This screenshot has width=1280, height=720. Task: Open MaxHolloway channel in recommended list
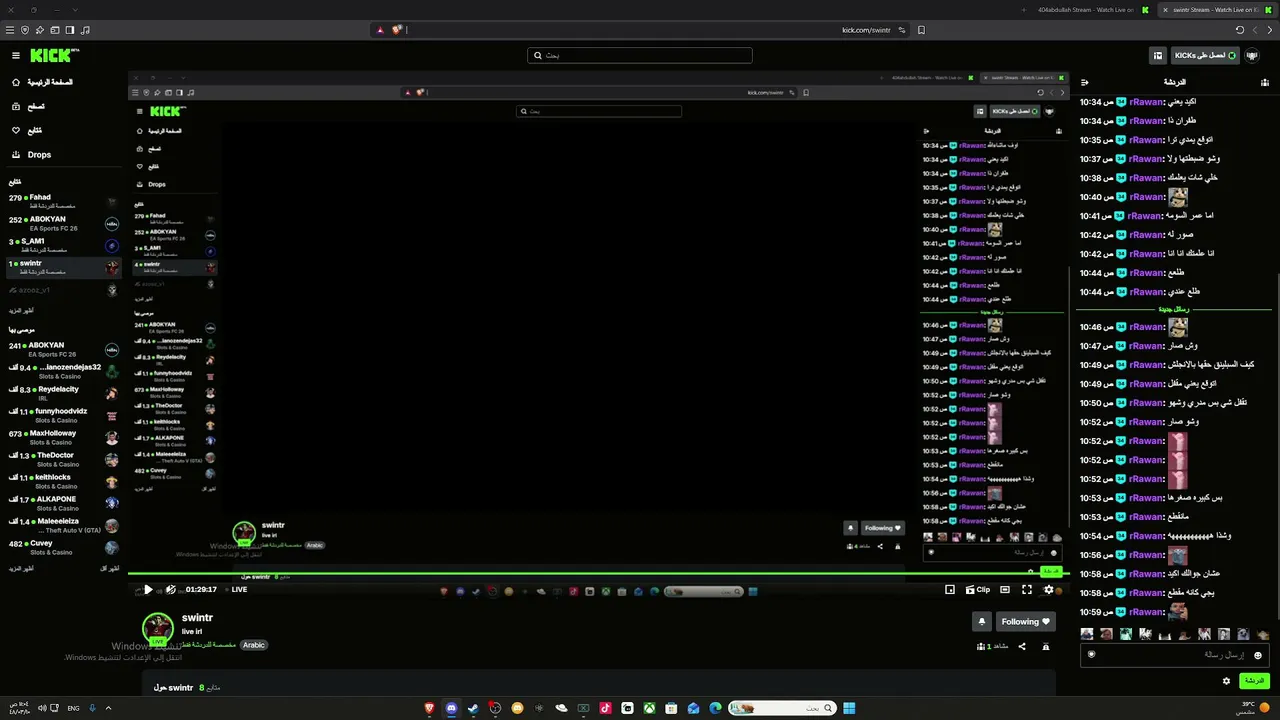[x=63, y=438]
